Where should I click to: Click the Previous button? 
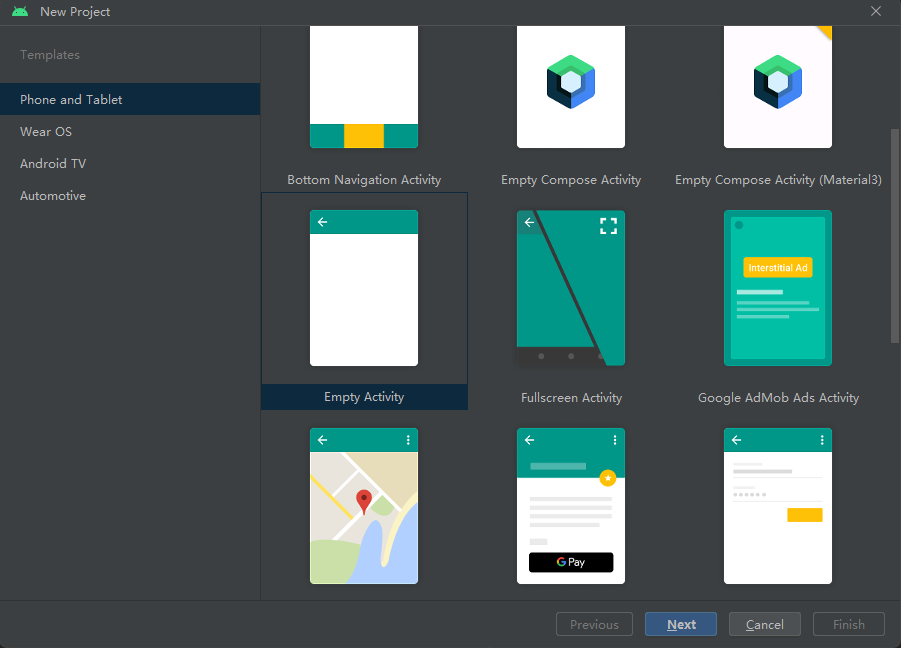(x=594, y=624)
